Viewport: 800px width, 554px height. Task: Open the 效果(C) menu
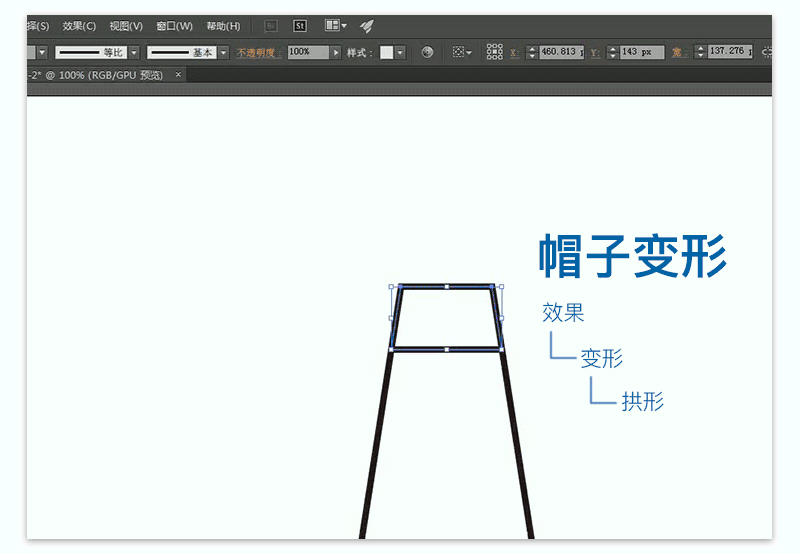click(79, 26)
